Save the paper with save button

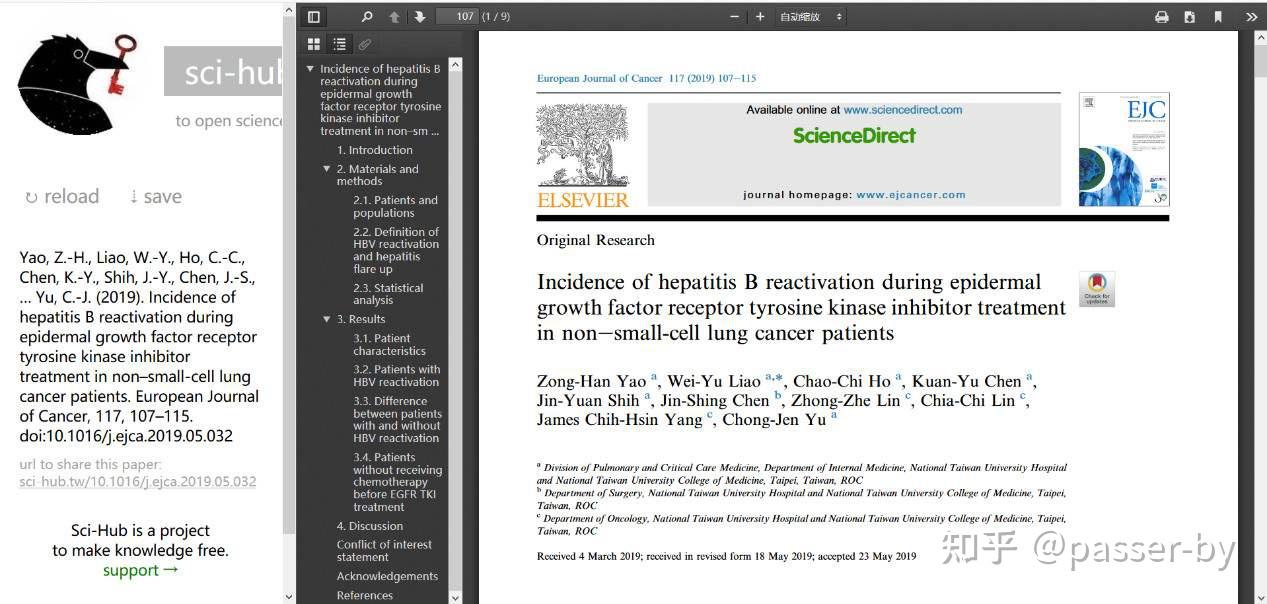click(156, 197)
